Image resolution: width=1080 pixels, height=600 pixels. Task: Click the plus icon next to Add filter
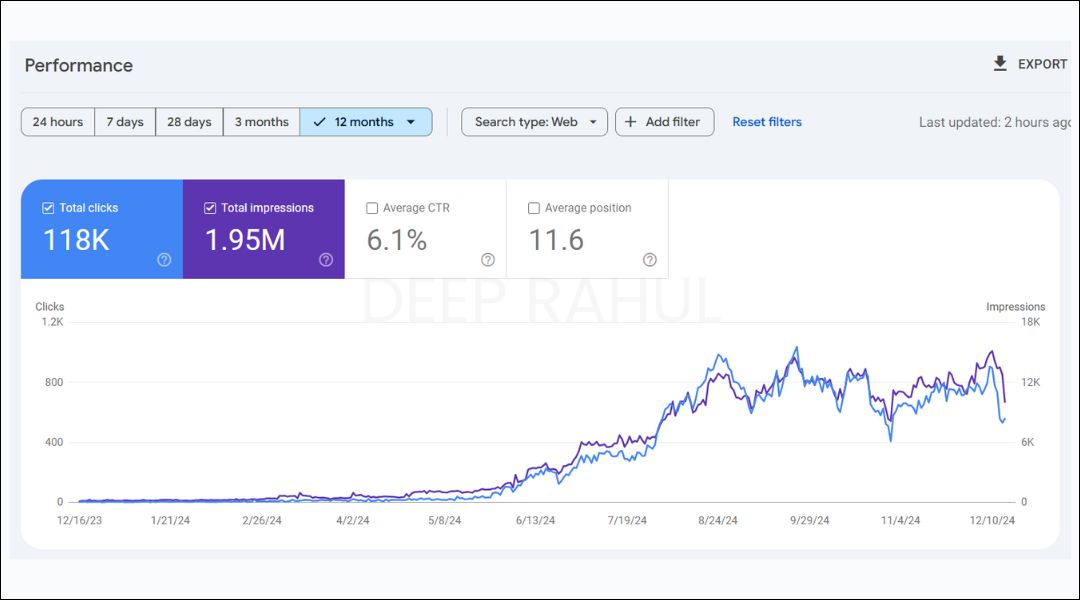click(x=631, y=121)
